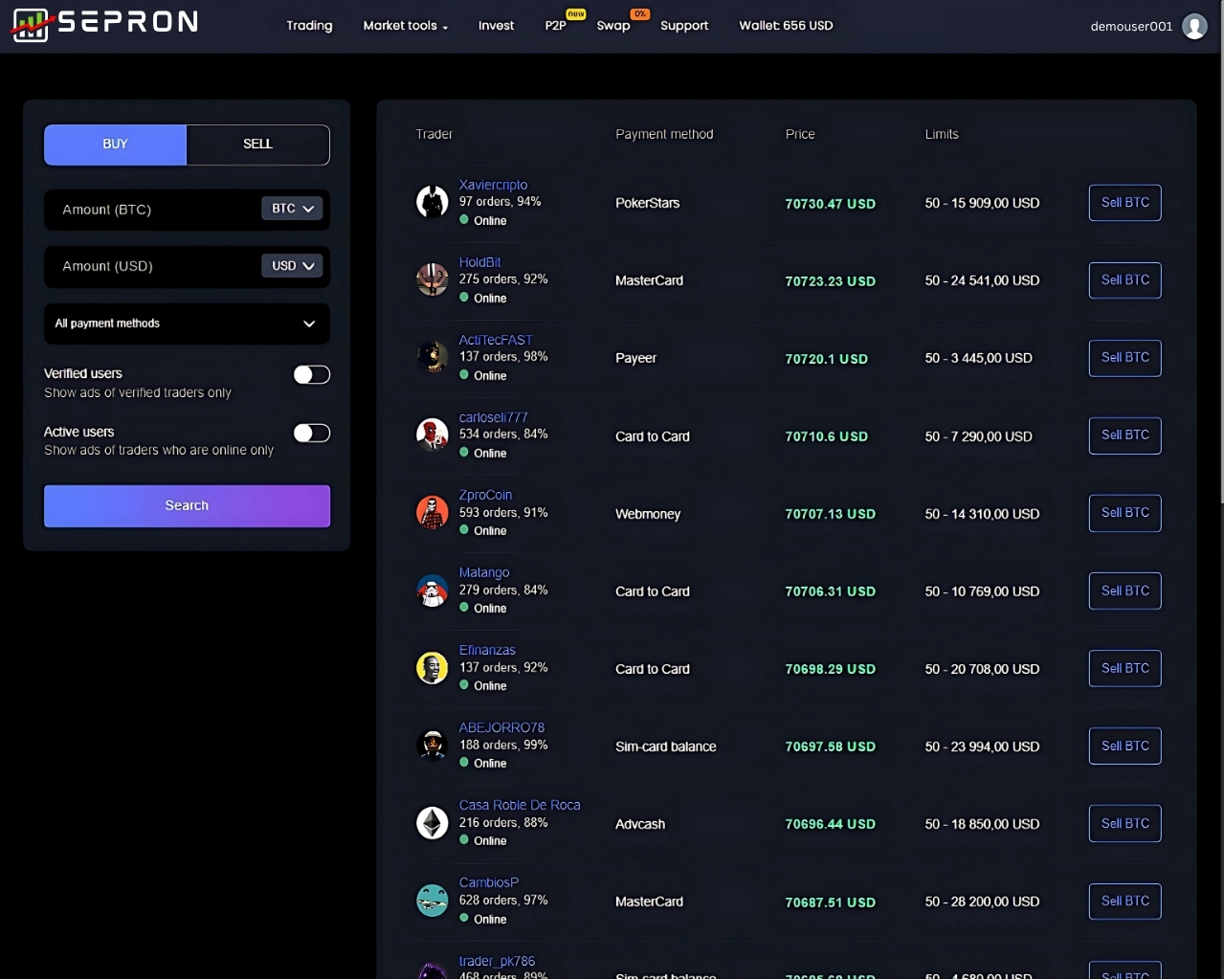The width and height of the screenshot is (1224, 980).
Task: Click Sell BTC for ActiTecFAST's offer
Action: point(1124,358)
